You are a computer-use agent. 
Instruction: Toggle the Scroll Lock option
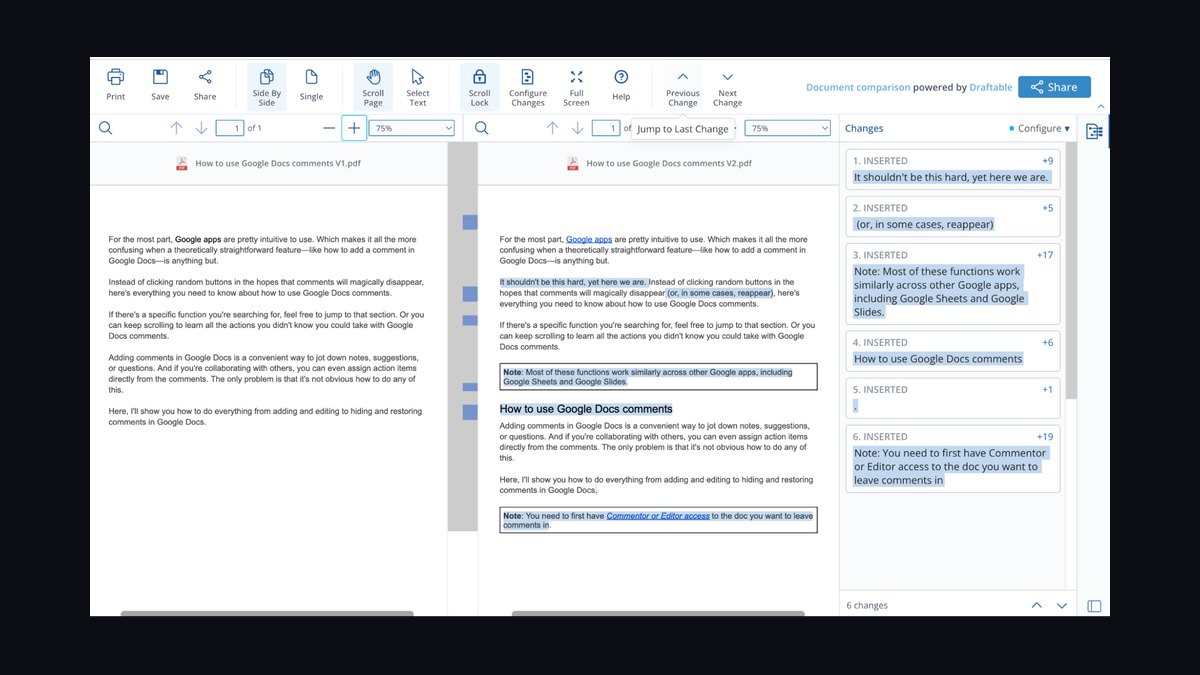(x=480, y=87)
